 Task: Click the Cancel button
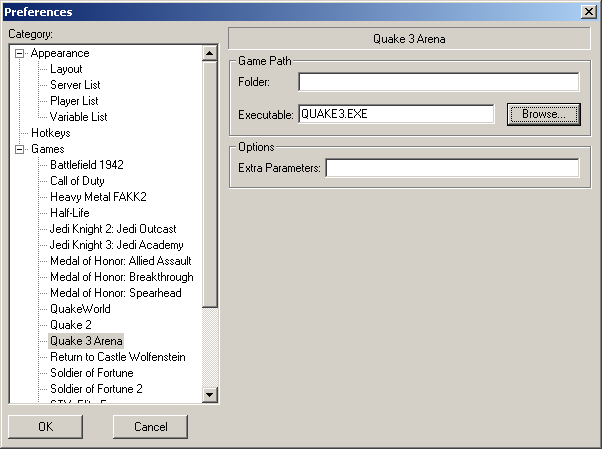click(x=150, y=427)
